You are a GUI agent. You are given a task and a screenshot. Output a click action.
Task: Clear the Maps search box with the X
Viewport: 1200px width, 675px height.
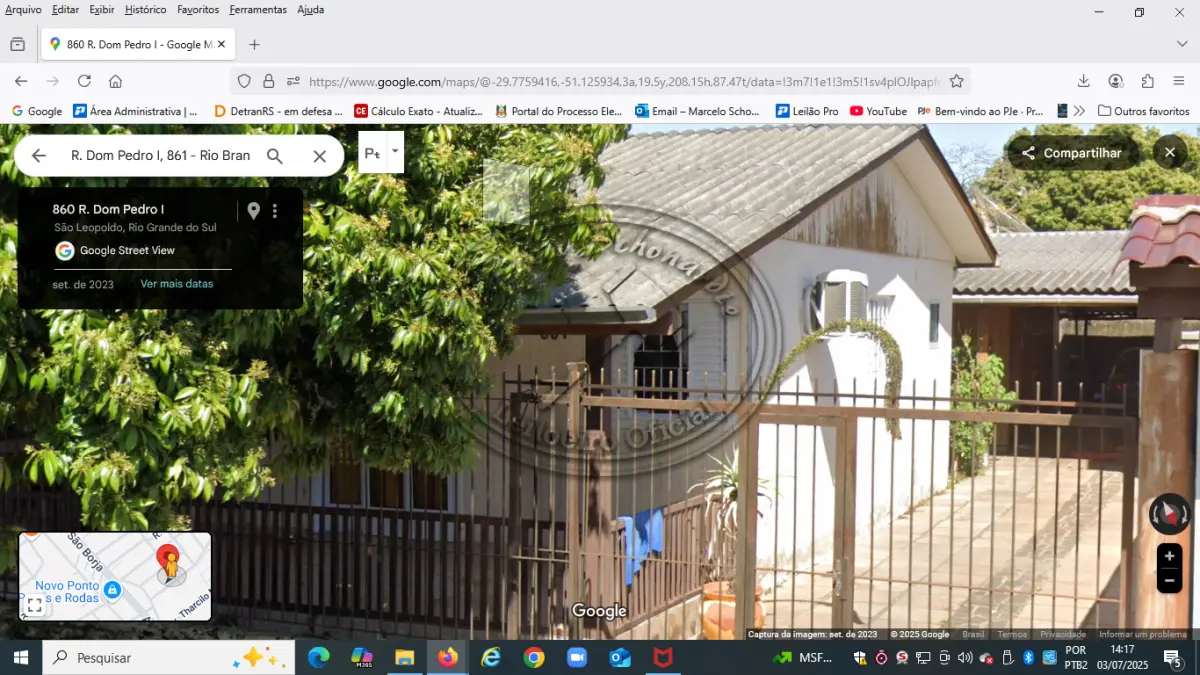point(320,156)
